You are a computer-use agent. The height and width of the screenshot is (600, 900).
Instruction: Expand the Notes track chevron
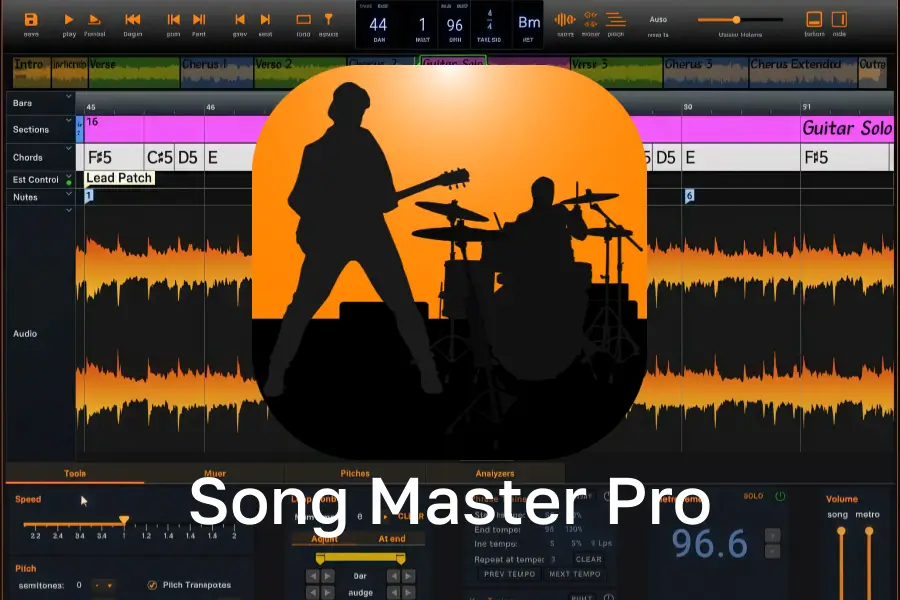coord(69,193)
